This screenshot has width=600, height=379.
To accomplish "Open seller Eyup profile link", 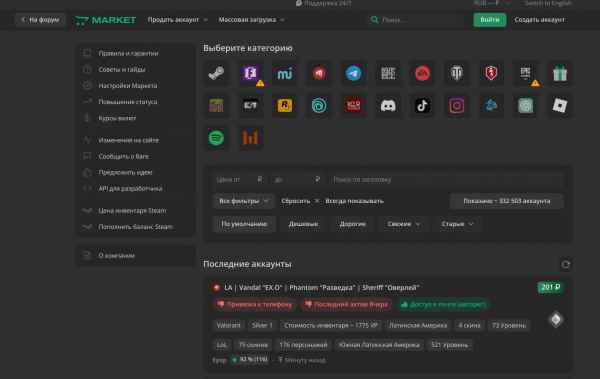I will (x=220, y=360).
